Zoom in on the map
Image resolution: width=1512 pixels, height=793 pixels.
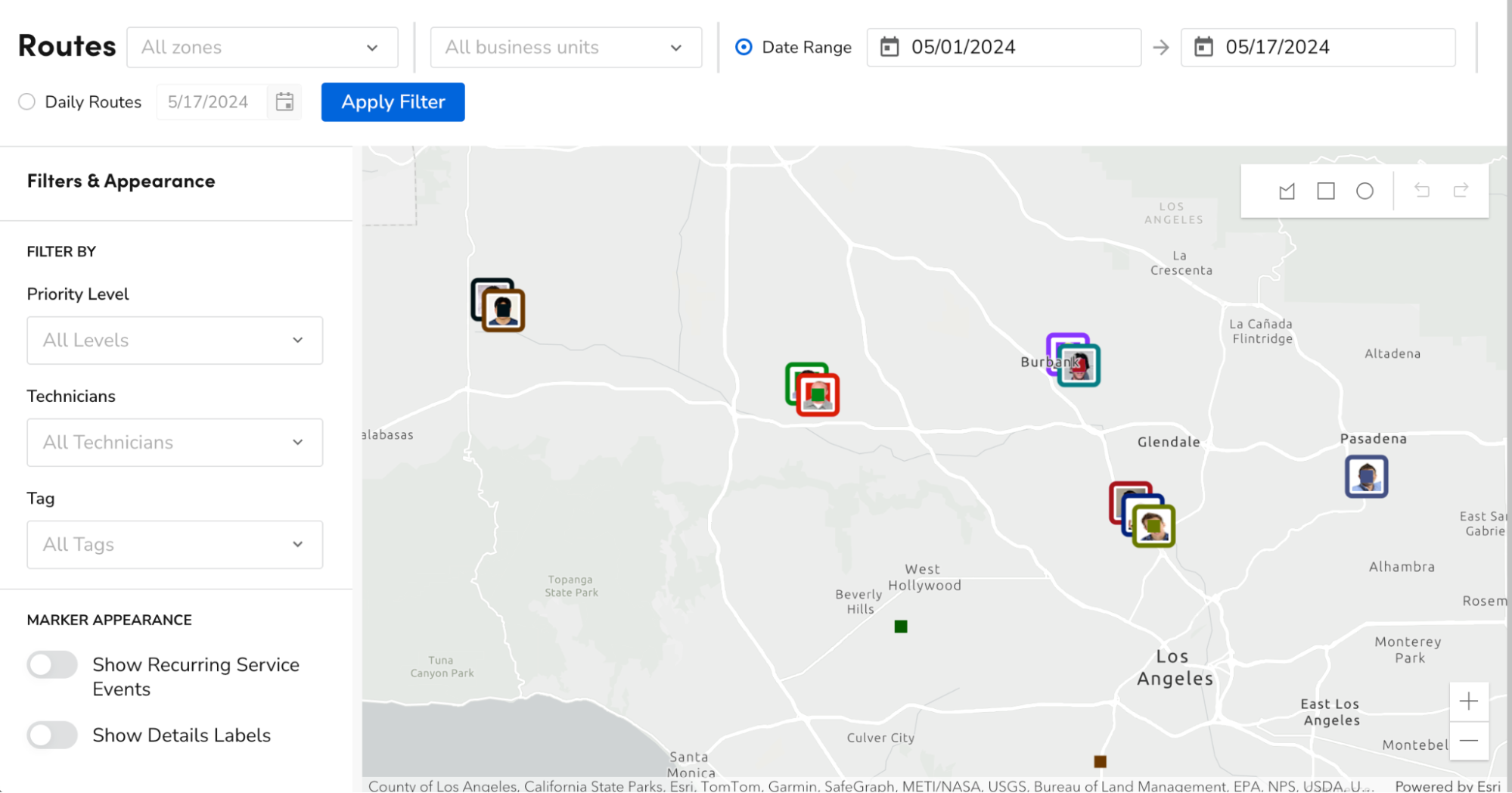1469,701
